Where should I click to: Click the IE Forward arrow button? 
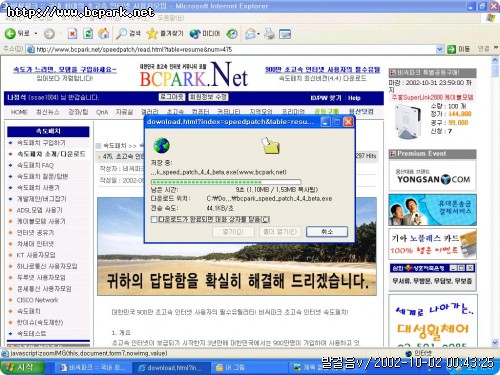tap(49, 34)
